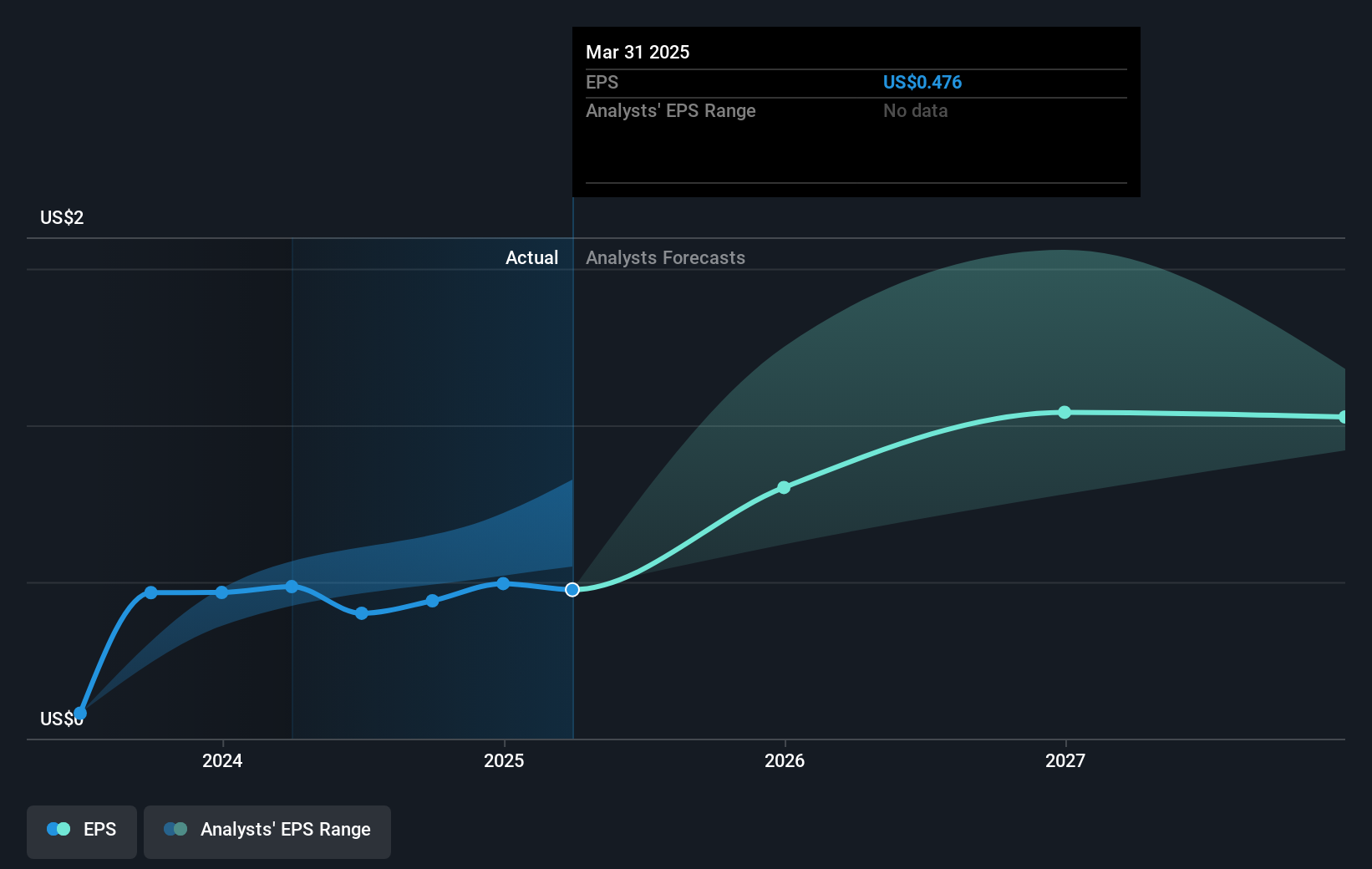Toggle the EPS legend to hide the line

(81, 831)
